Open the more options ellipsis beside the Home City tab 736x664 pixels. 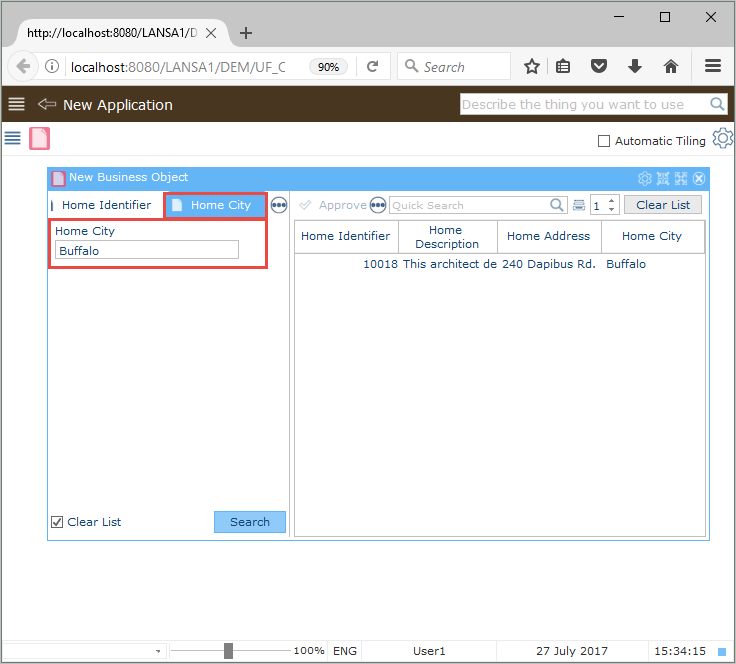(279, 205)
